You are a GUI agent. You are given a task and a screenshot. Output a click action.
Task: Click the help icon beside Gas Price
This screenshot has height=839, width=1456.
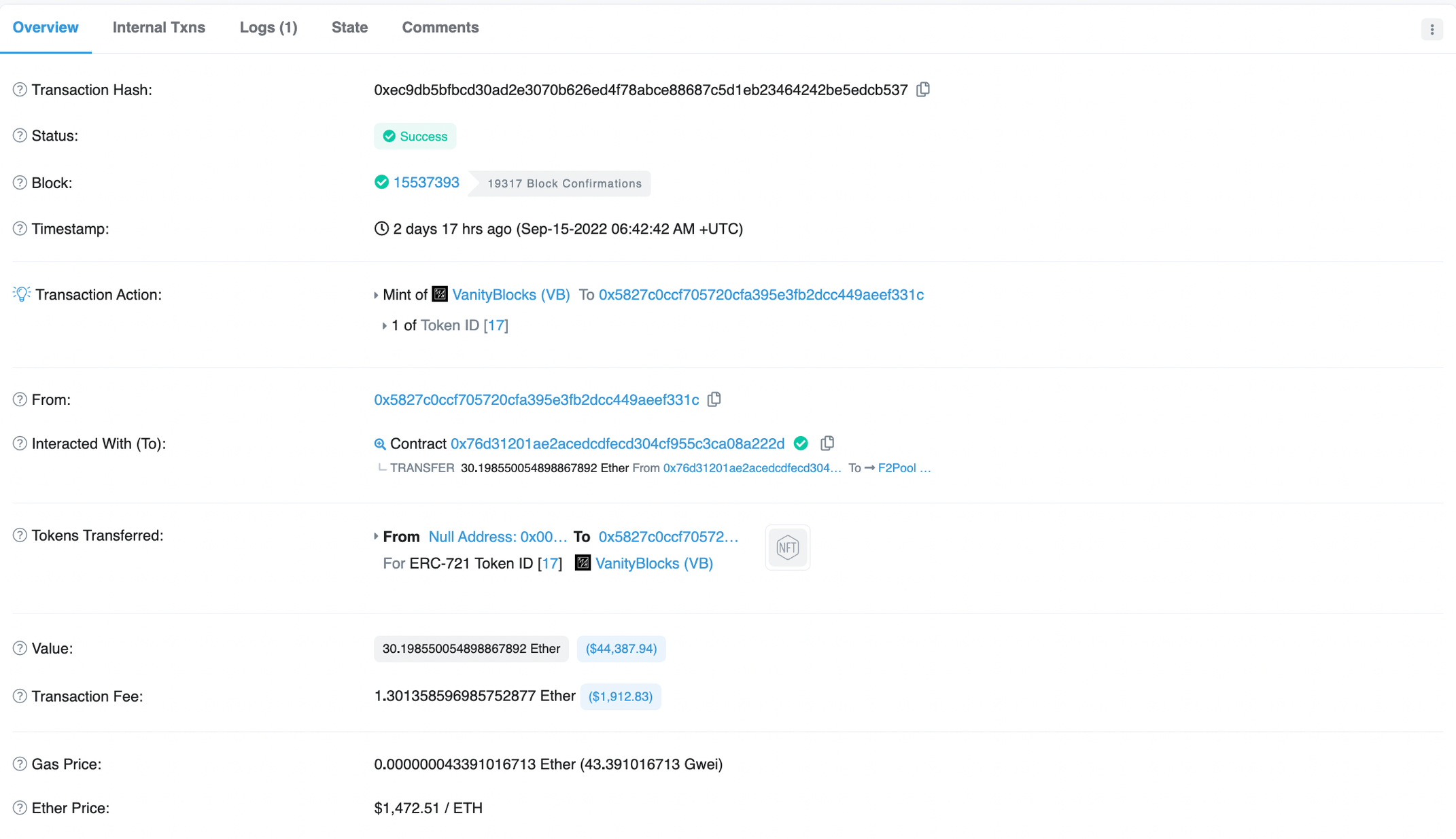tap(20, 764)
